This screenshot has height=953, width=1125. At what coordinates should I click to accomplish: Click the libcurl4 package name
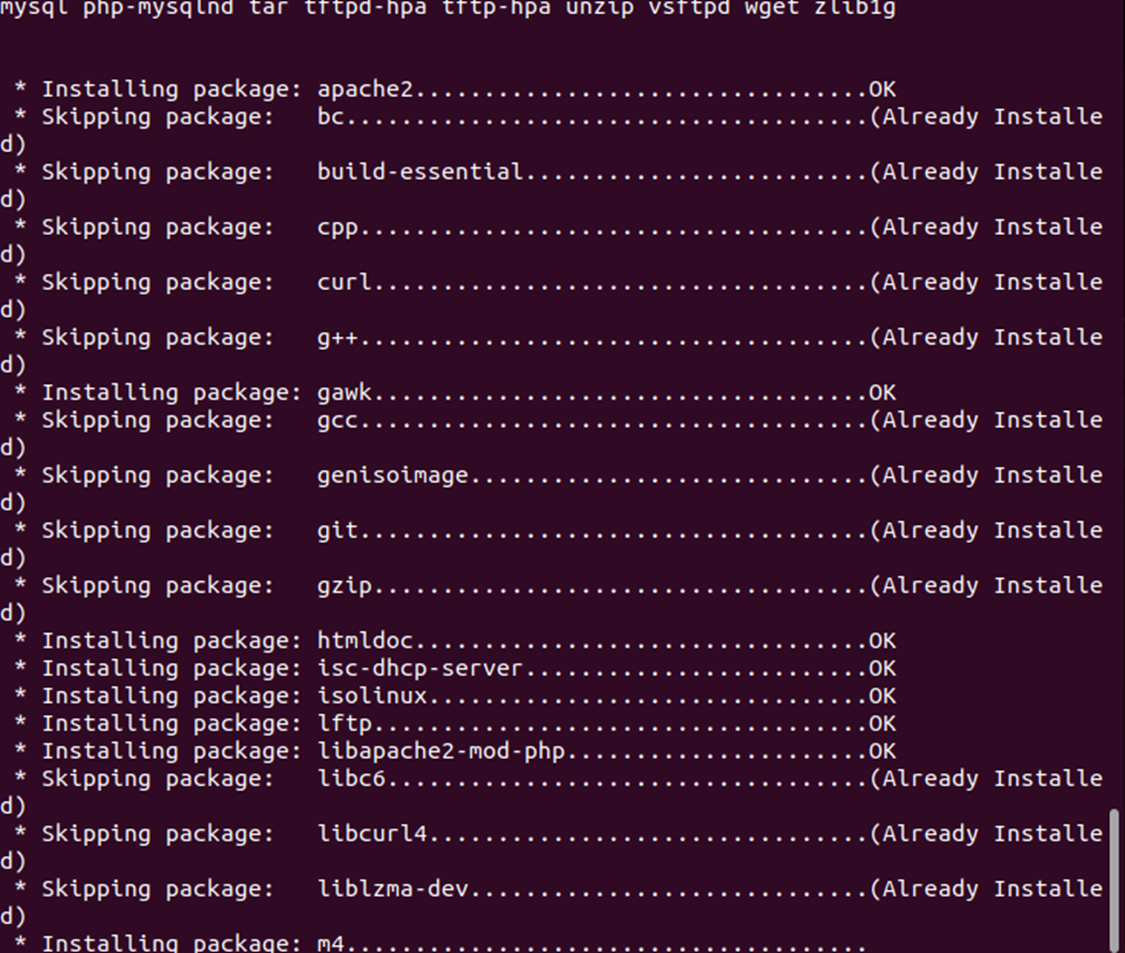372,834
